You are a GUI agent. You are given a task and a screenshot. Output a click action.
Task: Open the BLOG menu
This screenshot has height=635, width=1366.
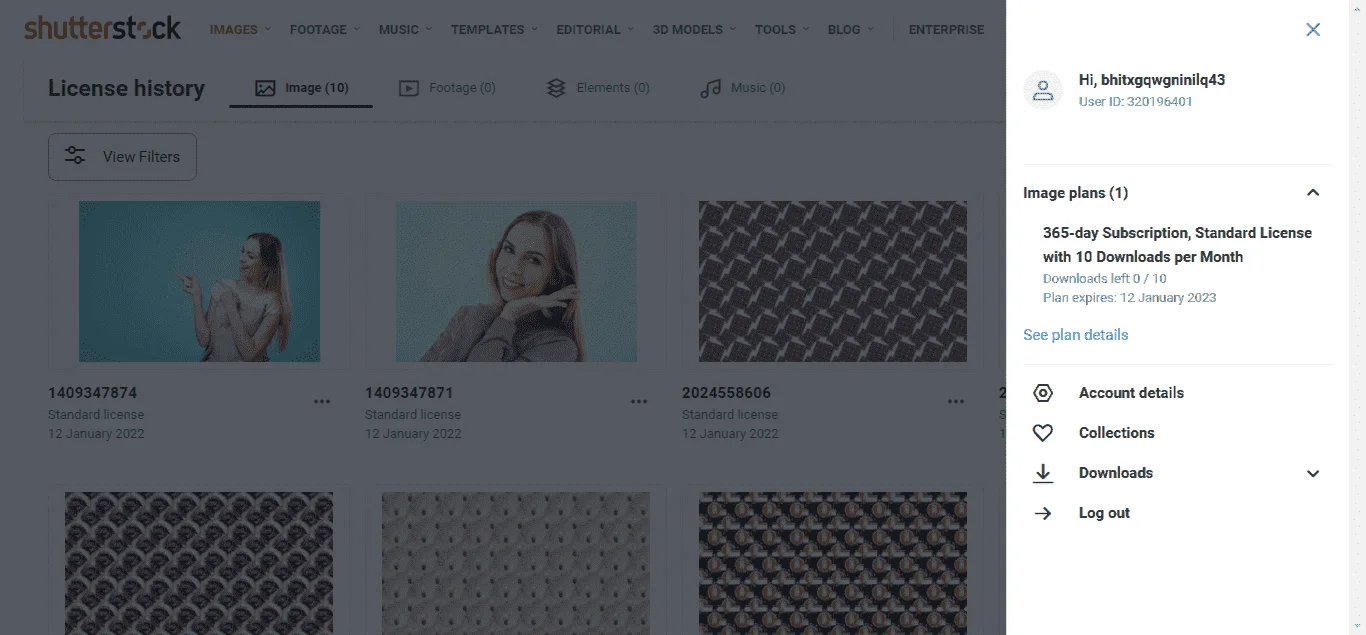pyautogui.click(x=851, y=29)
